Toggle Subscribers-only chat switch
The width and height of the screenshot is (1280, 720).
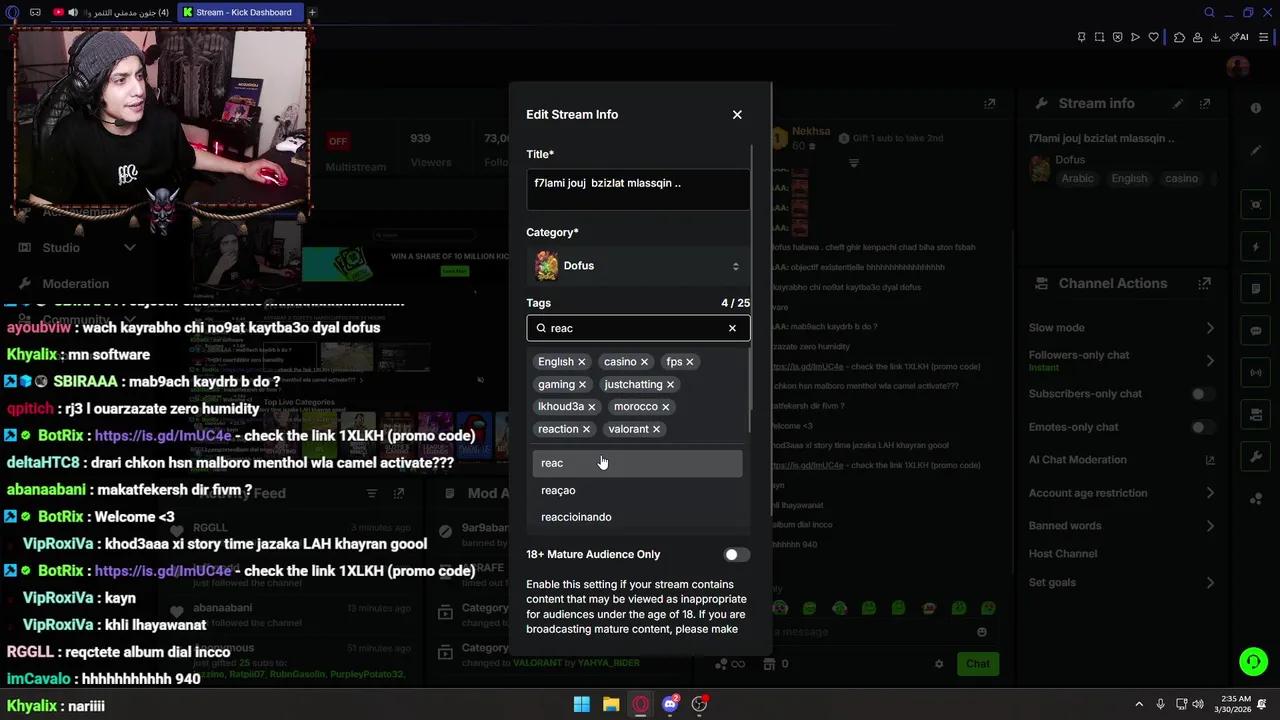point(1202,394)
